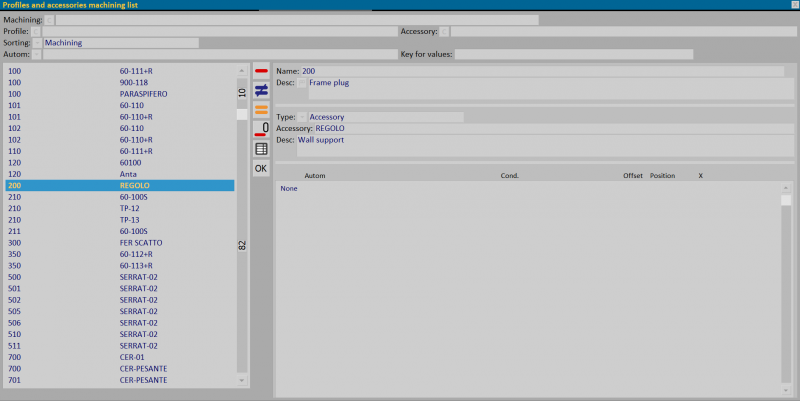Click the red minus delete icon
The height and width of the screenshot is (401, 800).
[x=261, y=70]
